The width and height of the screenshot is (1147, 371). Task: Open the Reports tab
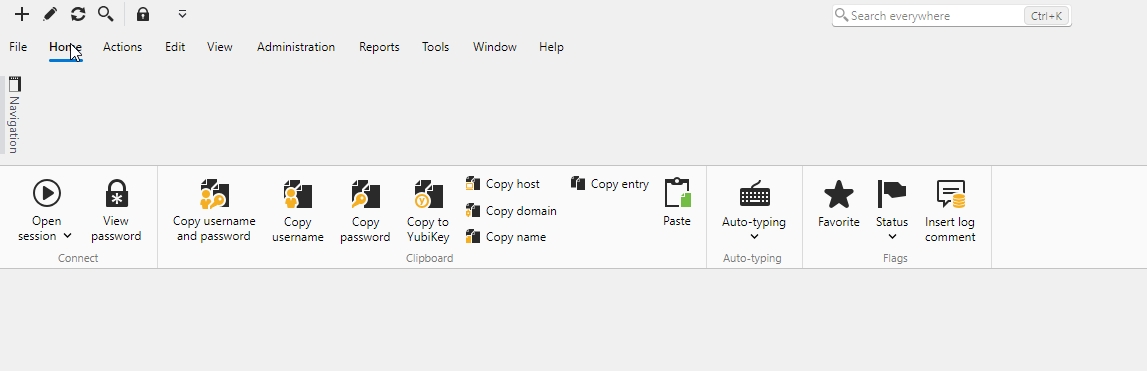[x=379, y=47]
